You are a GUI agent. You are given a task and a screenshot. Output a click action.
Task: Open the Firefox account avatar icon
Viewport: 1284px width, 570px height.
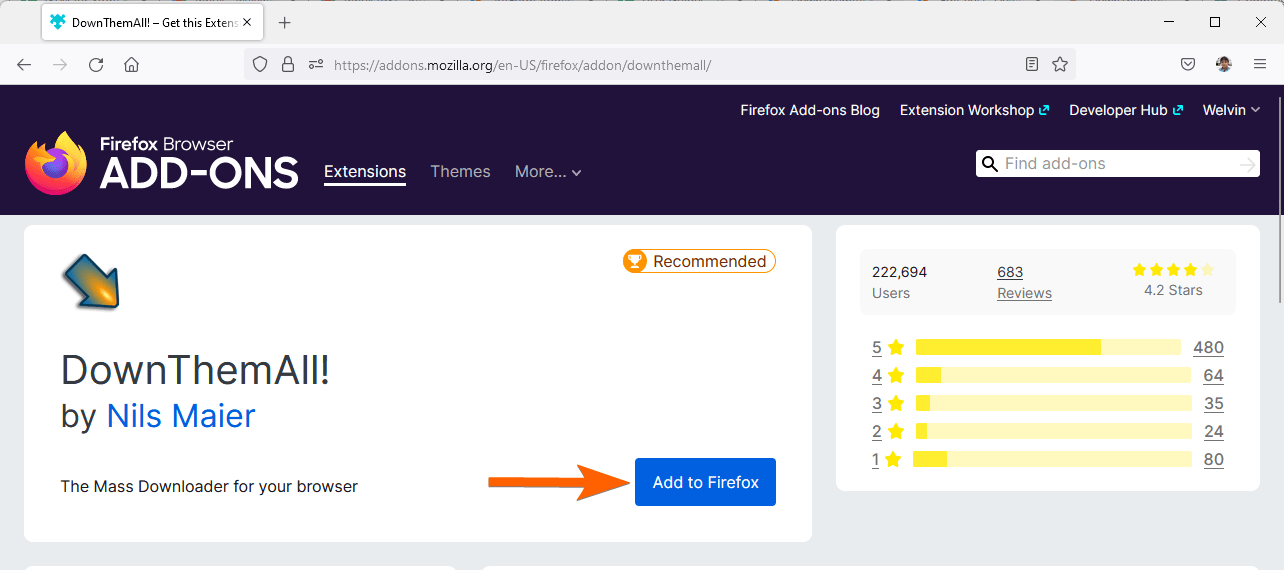coord(1224,65)
